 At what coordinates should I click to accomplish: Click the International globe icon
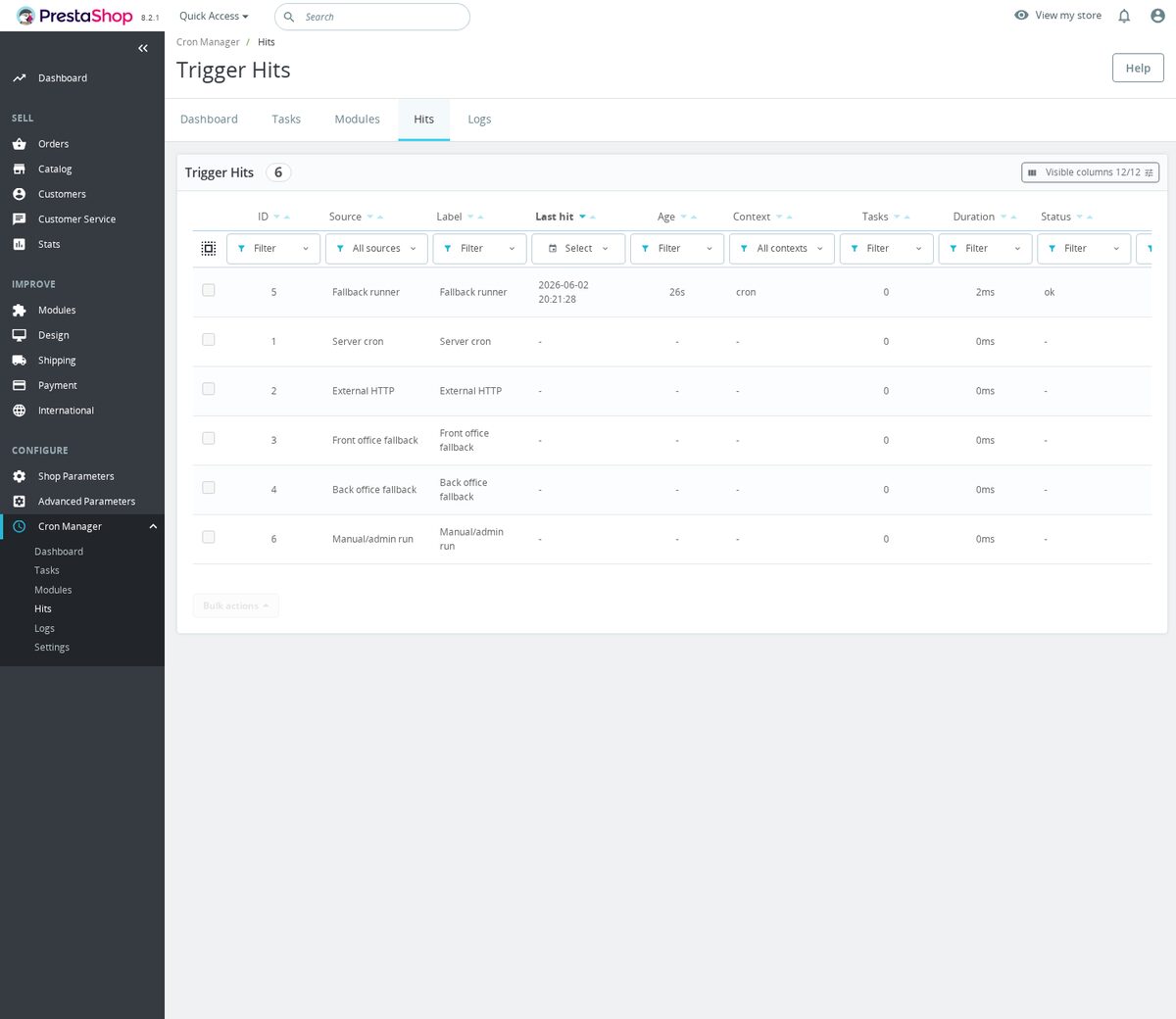click(19, 411)
